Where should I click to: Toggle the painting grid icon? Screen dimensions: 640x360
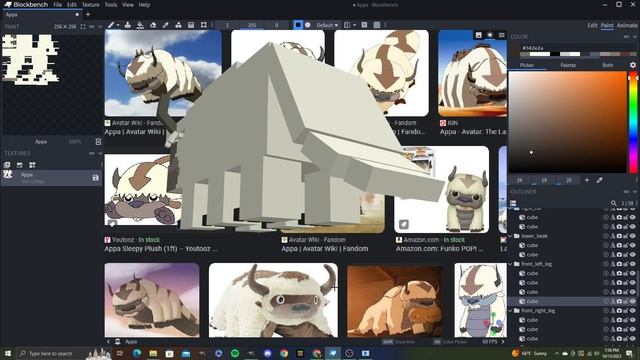click(x=377, y=25)
